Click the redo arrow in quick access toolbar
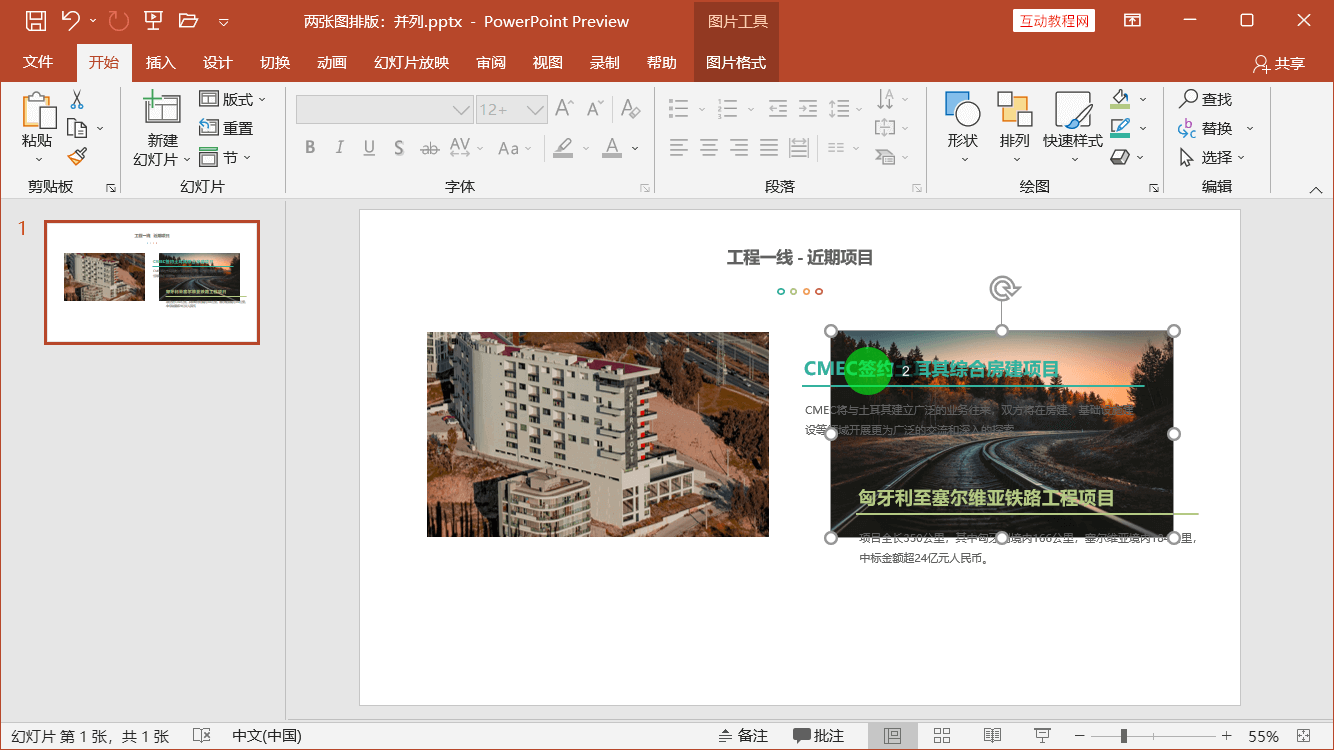This screenshot has width=1334, height=750. point(118,21)
